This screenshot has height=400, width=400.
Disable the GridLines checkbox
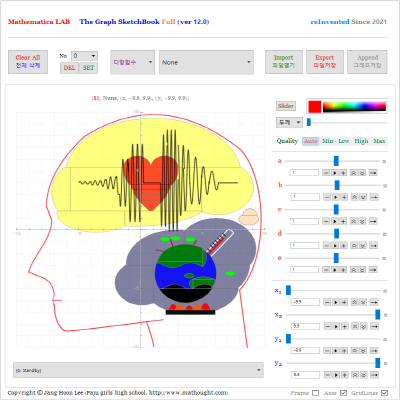[x=384, y=393]
